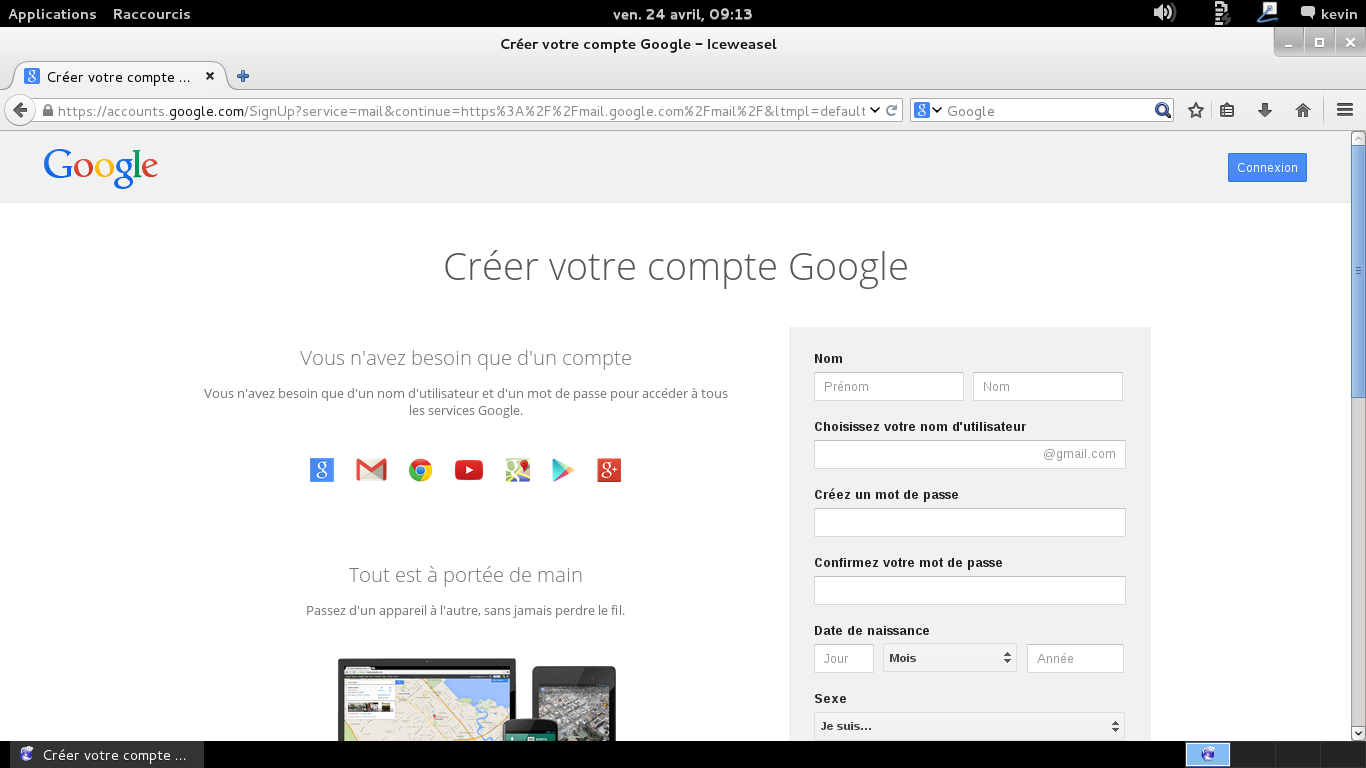The height and width of the screenshot is (768, 1366).
Task: Close the "Créer votre compte" tab
Action: click(210, 76)
